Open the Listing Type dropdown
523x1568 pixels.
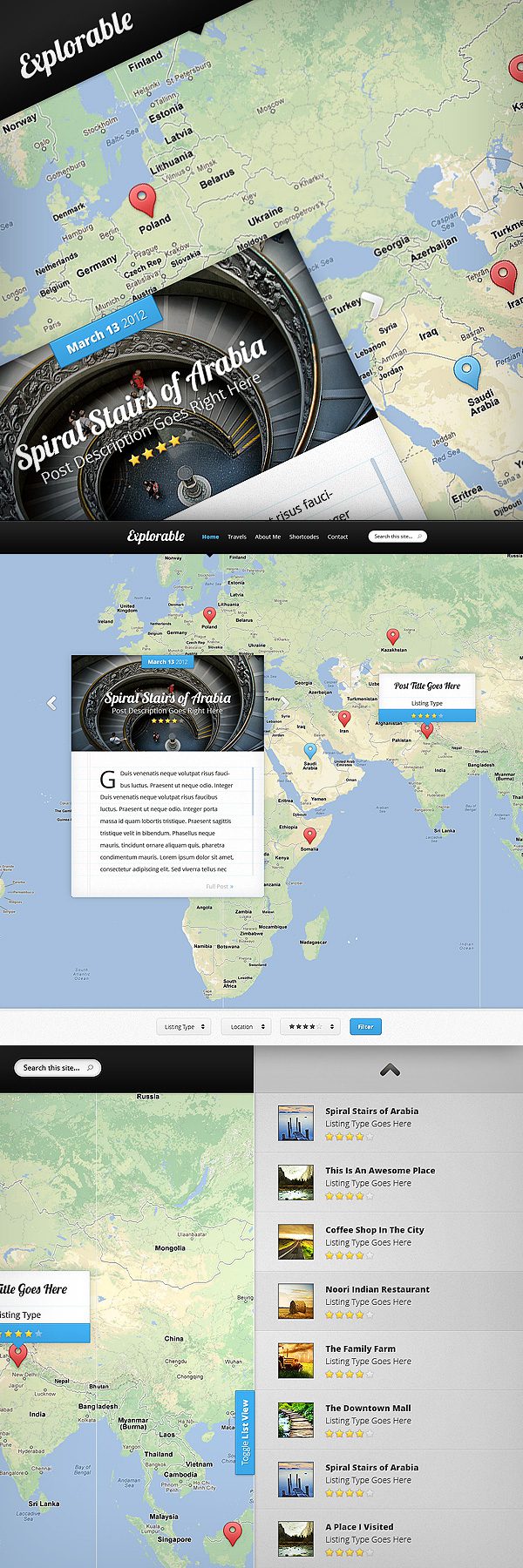183,1026
